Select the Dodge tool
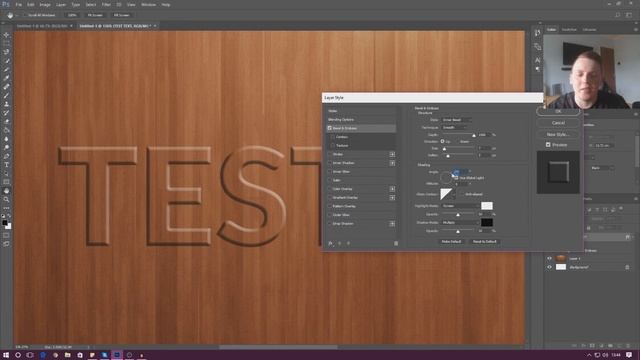The height and width of the screenshot is (360, 640). click(7, 147)
